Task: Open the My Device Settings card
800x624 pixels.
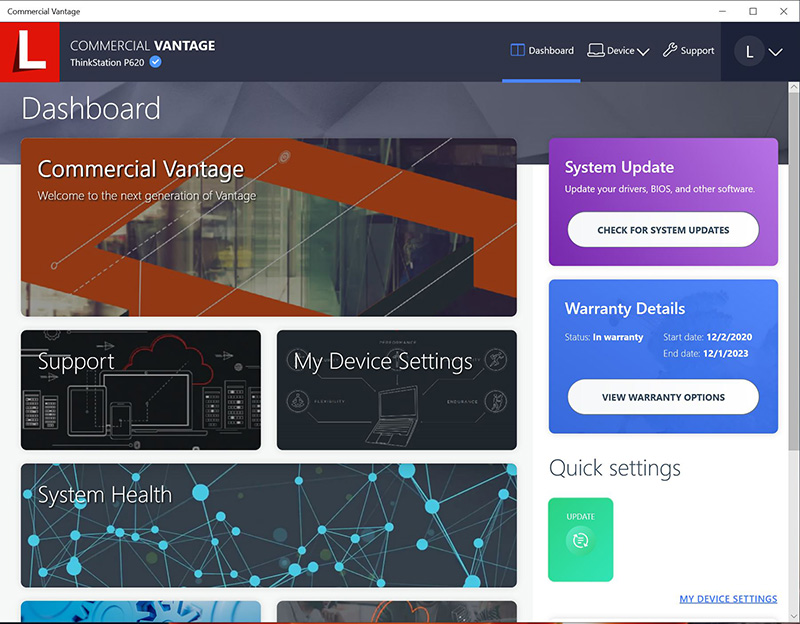Action: pyautogui.click(x=396, y=390)
